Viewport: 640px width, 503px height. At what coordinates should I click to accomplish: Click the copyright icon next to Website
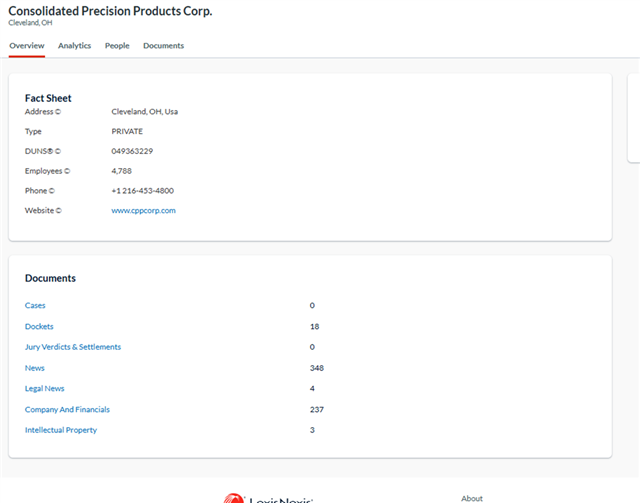point(58,211)
